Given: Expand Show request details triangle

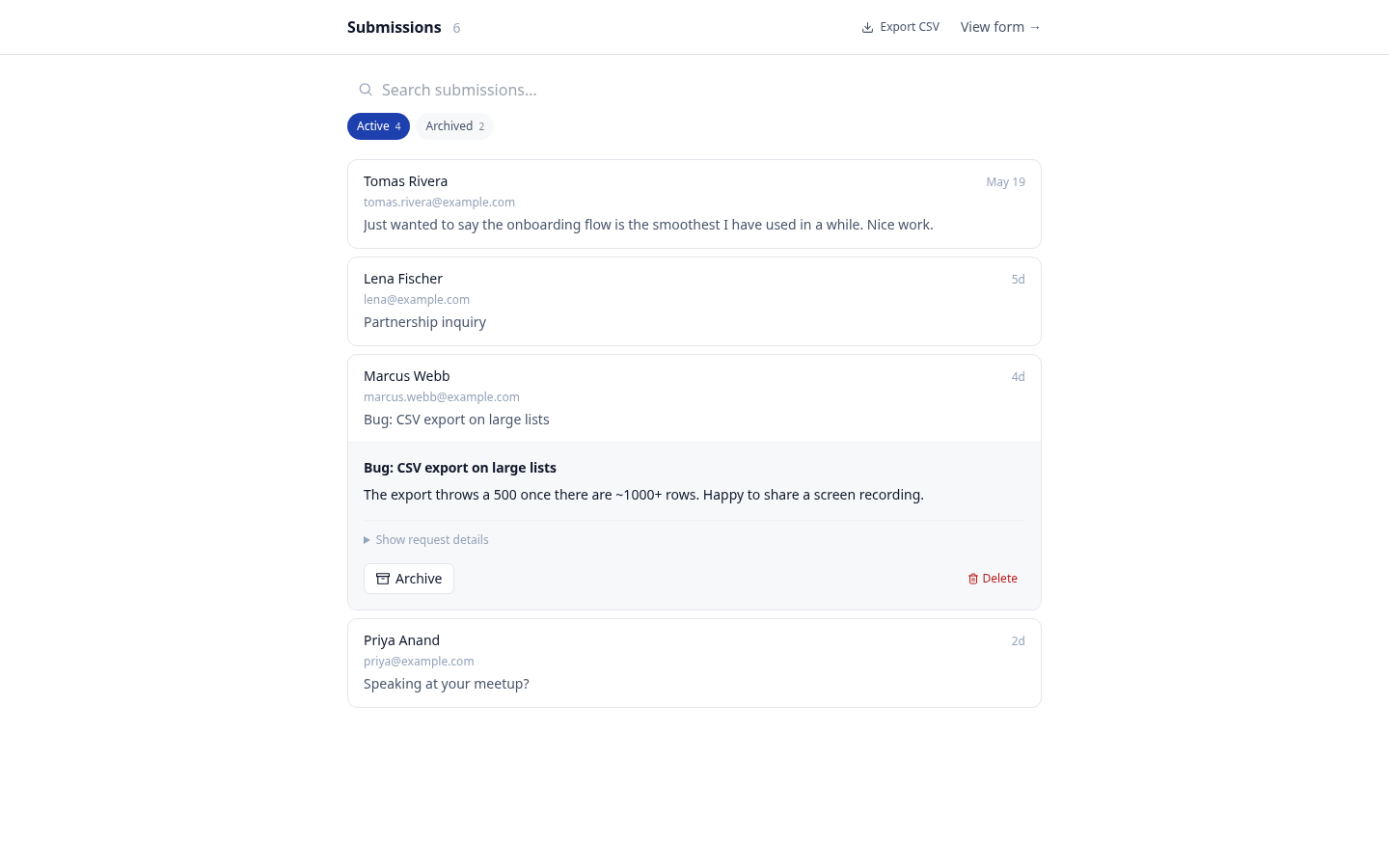Looking at the screenshot, I should pos(367,540).
